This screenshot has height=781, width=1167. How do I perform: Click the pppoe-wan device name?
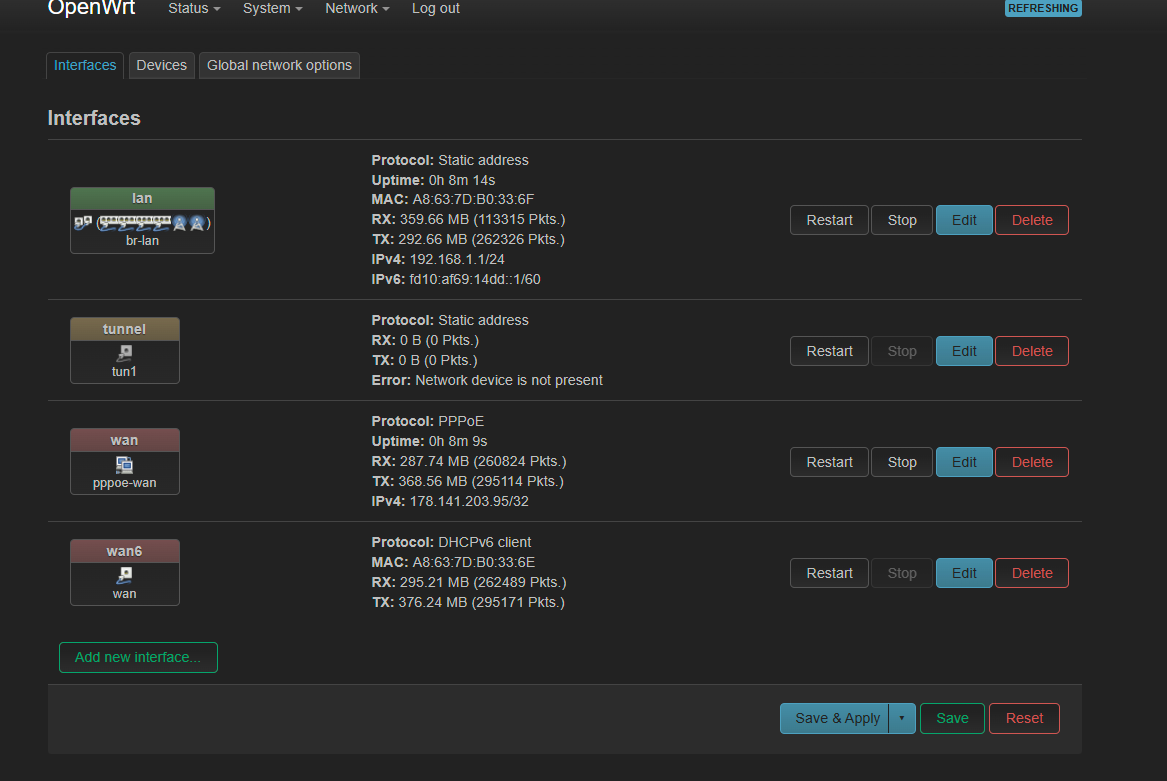(124, 482)
